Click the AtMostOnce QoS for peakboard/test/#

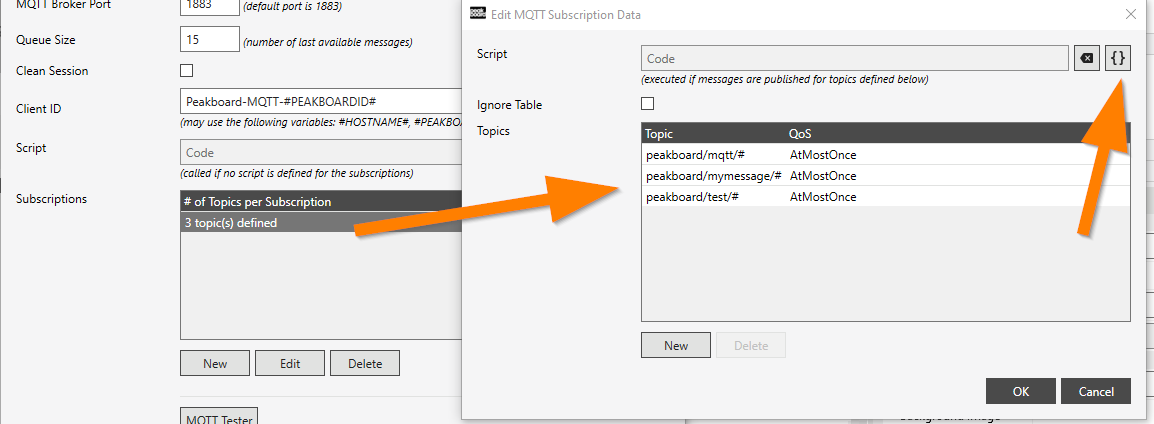823,197
